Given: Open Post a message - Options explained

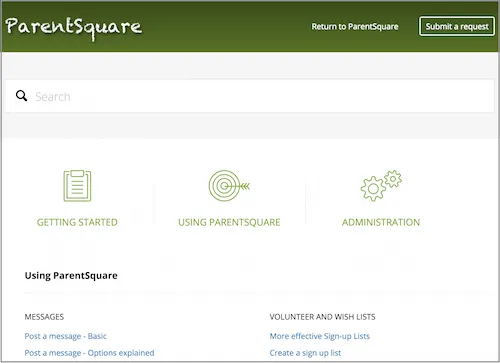Looking at the screenshot, I should click(x=89, y=353).
